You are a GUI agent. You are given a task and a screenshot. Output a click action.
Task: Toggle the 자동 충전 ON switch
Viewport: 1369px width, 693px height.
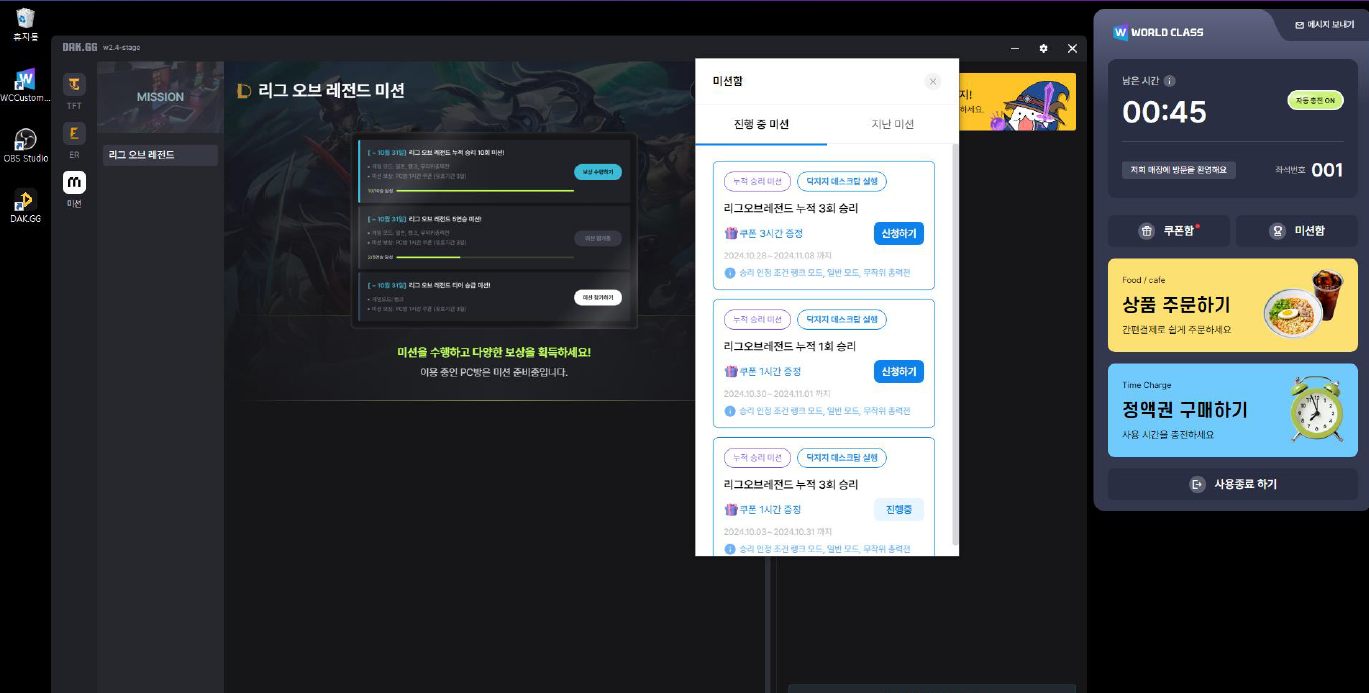1315,101
